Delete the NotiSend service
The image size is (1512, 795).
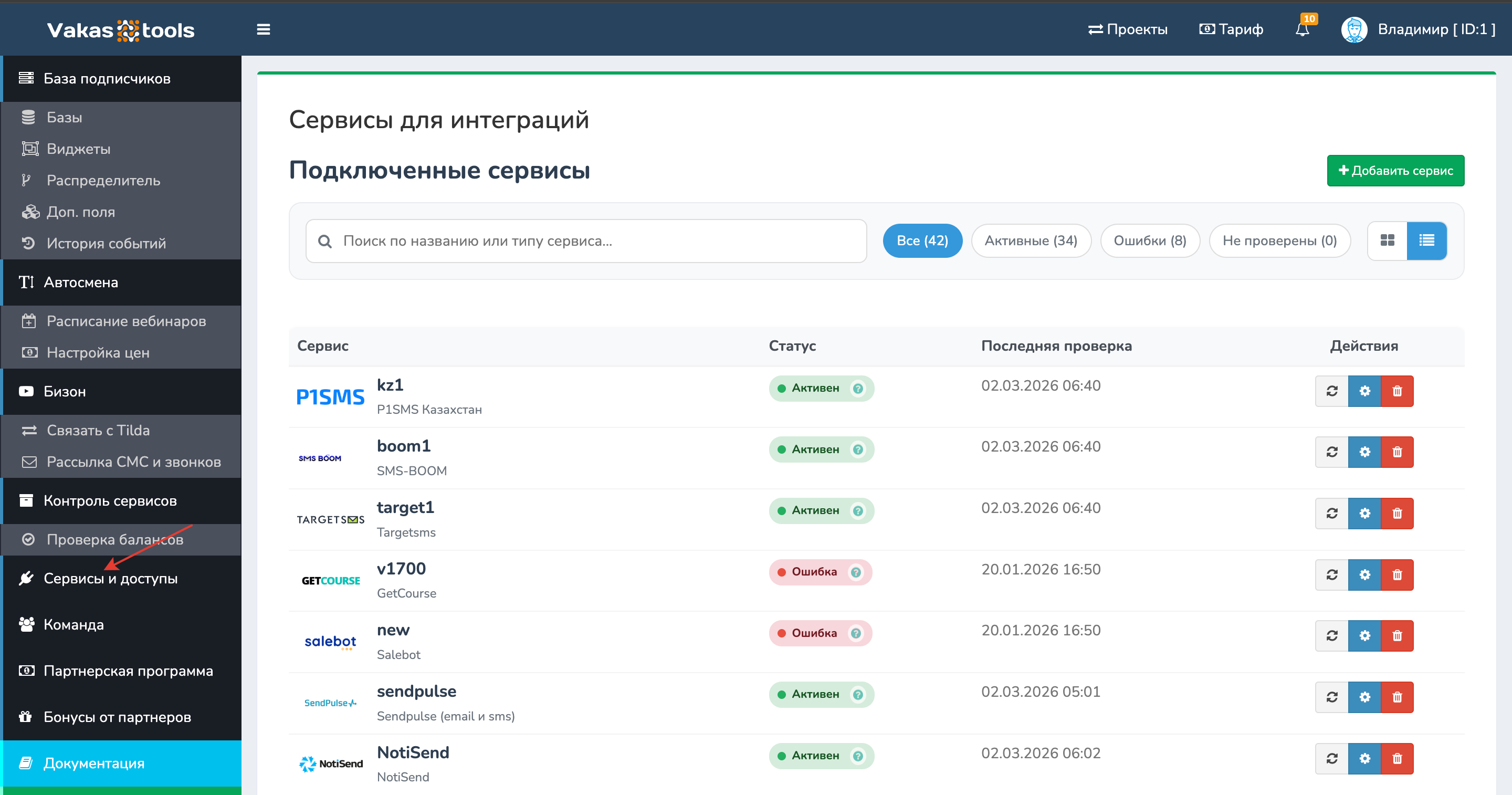[1397, 759]
